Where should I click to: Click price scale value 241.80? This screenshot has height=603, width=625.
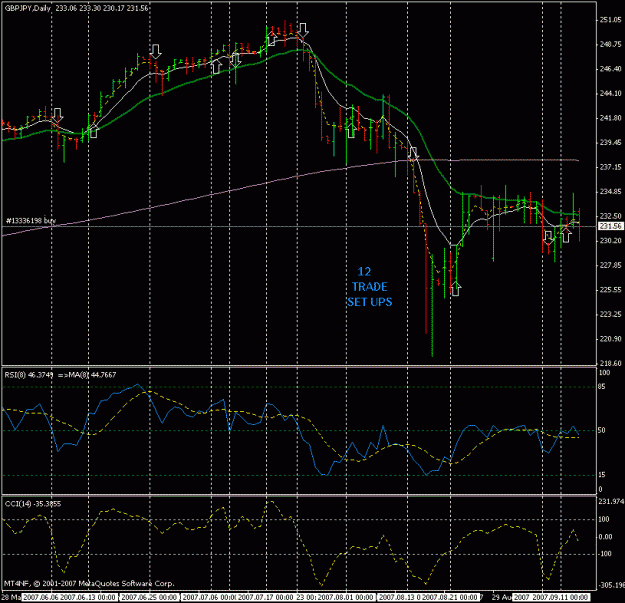click(x=610, y=118)
